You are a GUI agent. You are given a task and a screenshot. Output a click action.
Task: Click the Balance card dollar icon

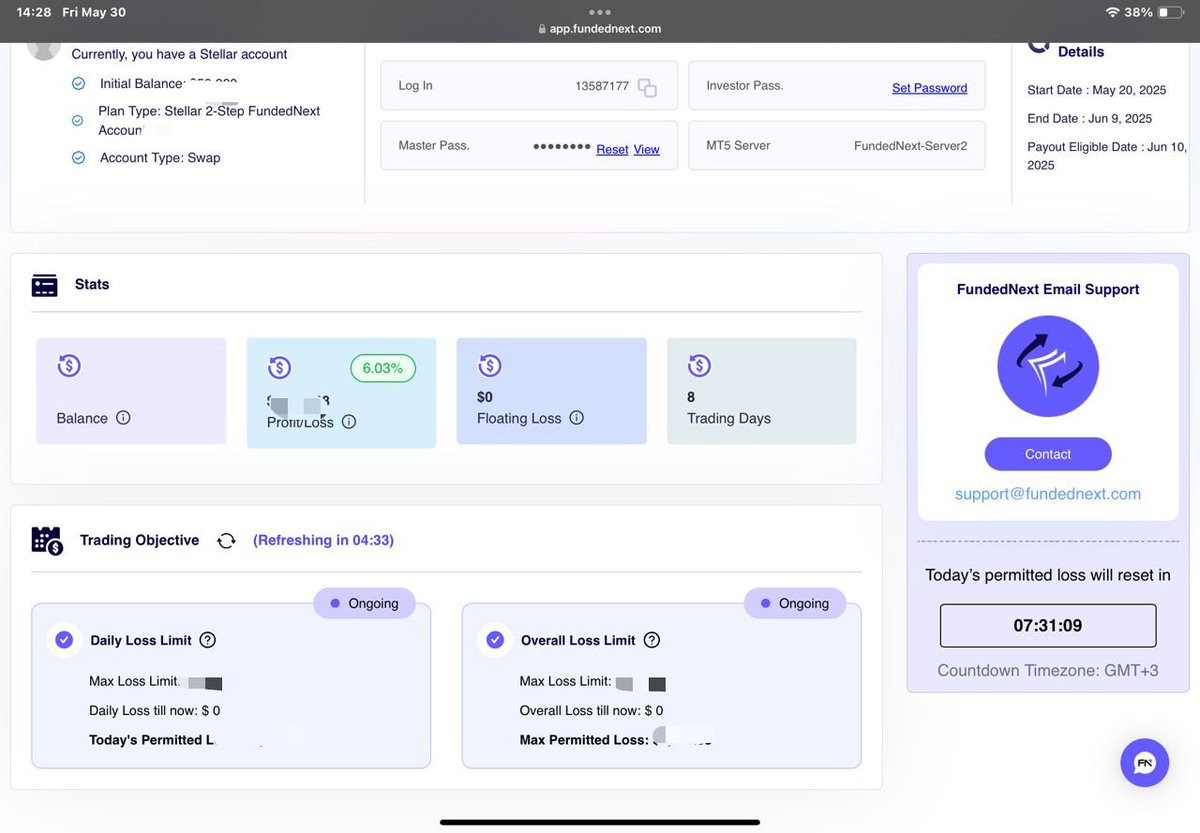point(69,366)
